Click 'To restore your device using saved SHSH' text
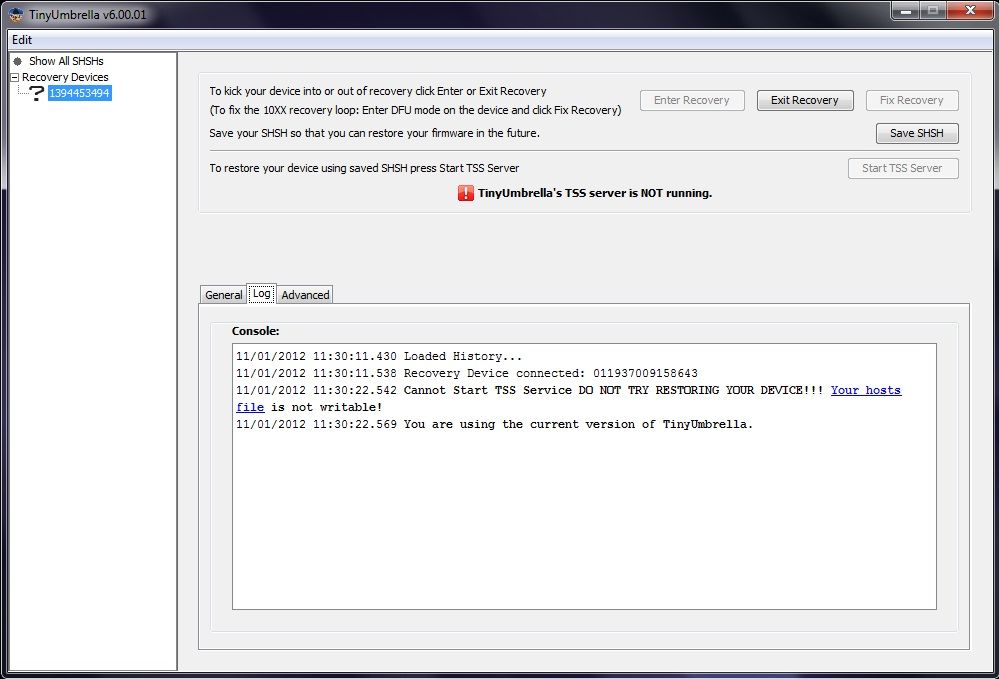999x679 pixels. (x=364, y=168)
